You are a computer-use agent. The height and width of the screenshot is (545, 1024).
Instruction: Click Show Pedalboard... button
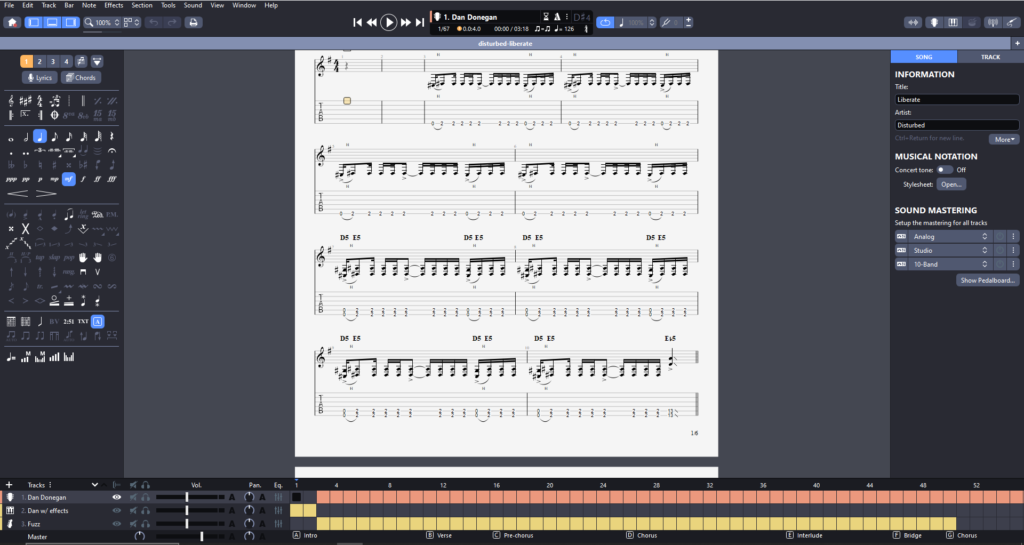987,280
